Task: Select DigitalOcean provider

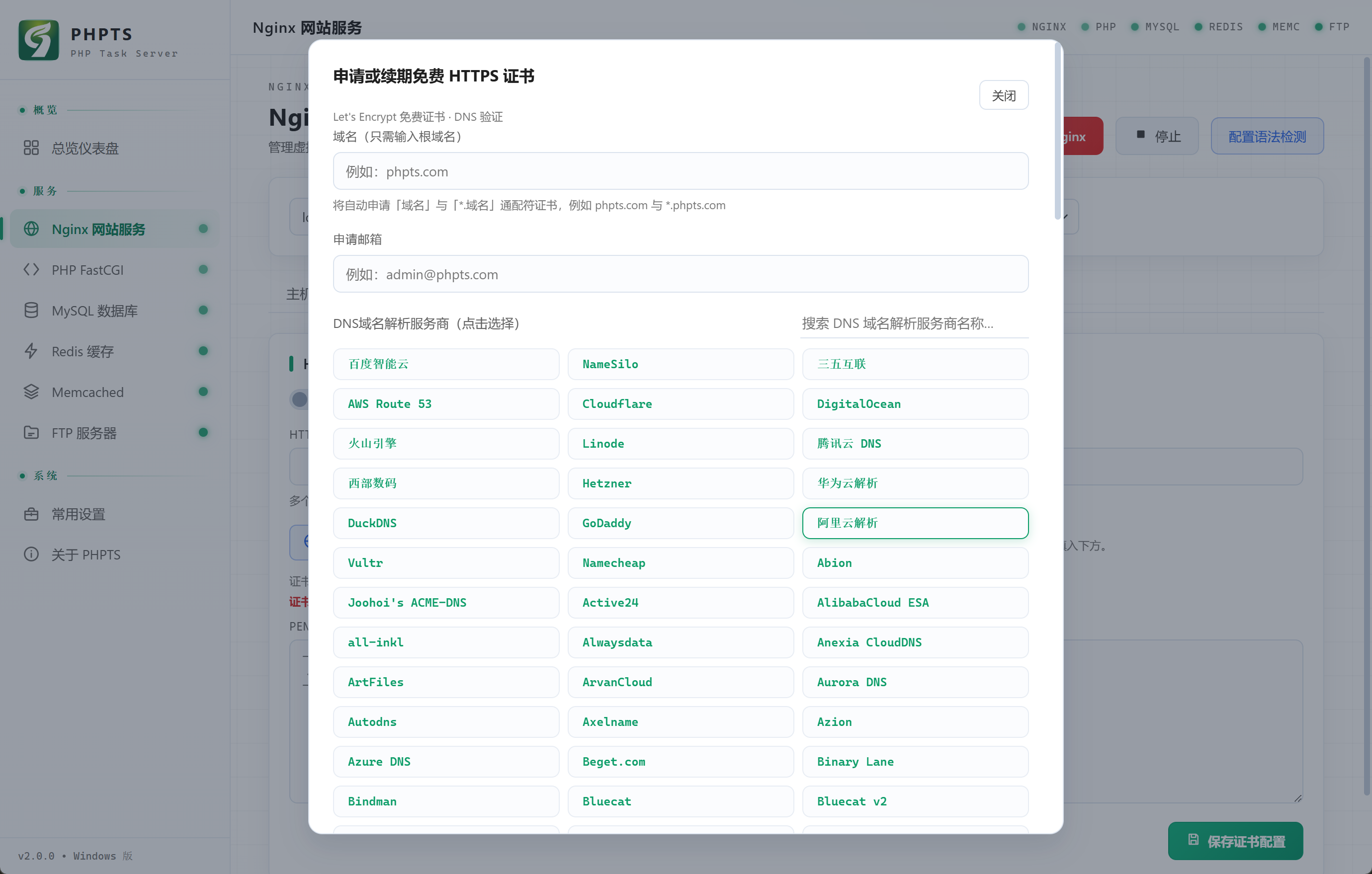Action: 915,403
